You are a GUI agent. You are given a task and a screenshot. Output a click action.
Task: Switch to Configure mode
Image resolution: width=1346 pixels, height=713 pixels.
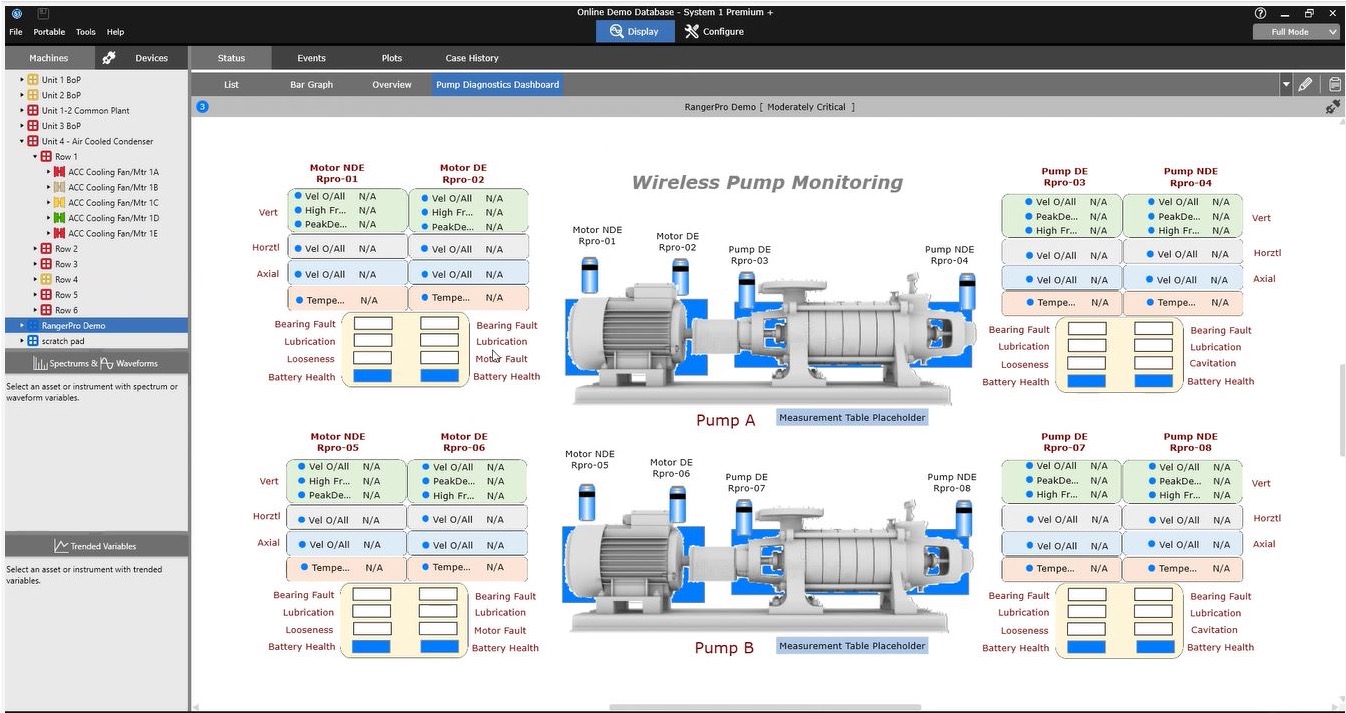[x=714, y=32]
